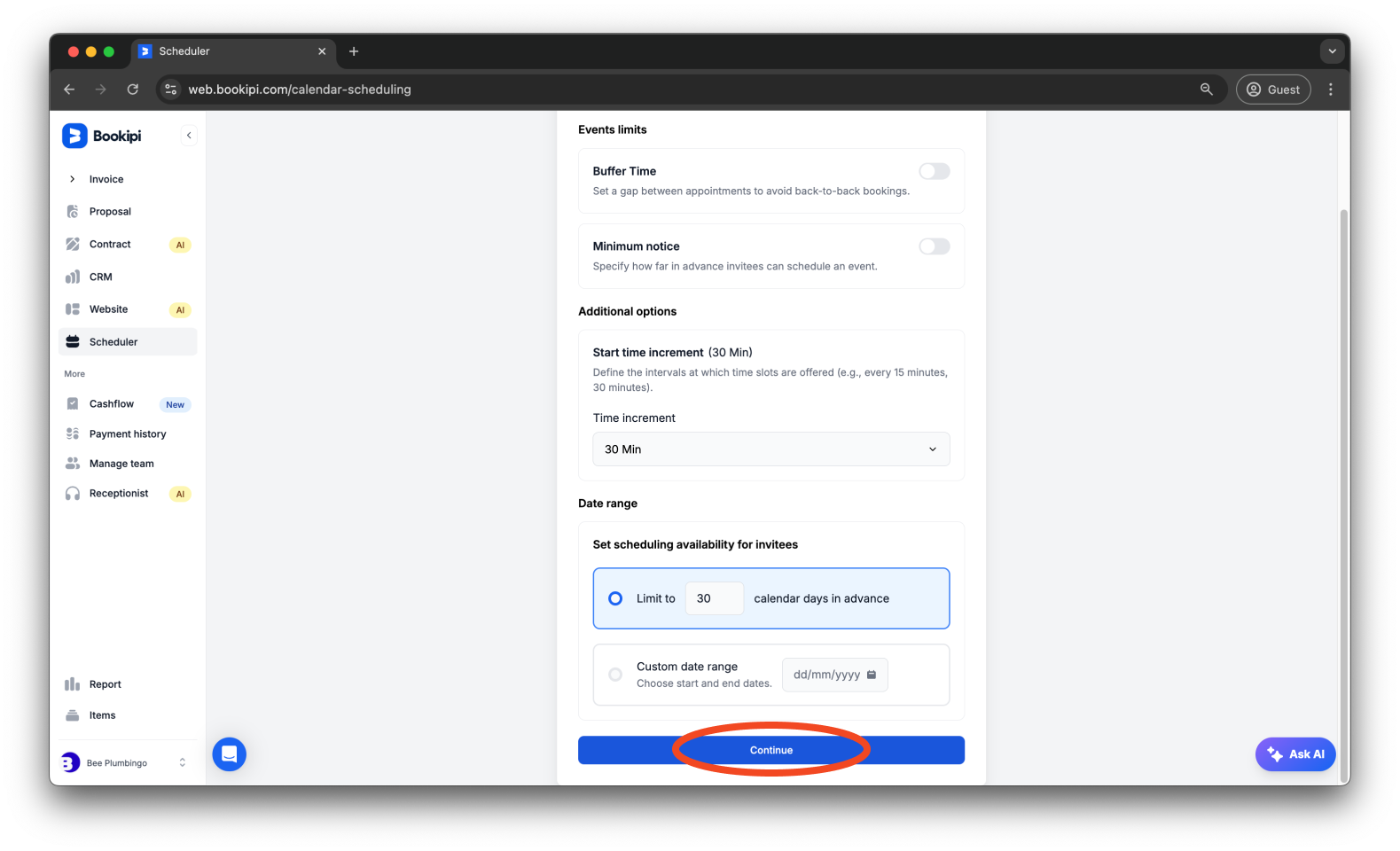Click the AI badge beside Receptionist
The image size is (1400, 851).
coord(180,495)
